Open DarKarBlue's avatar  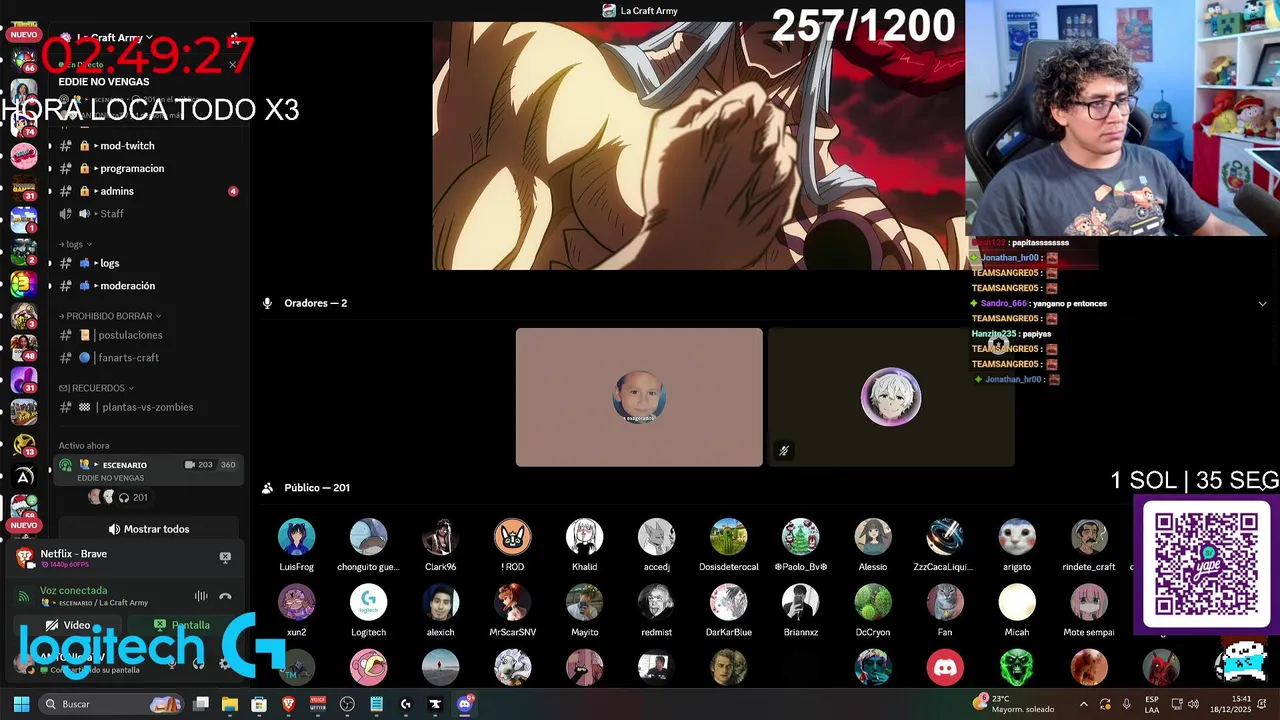coord(728,603)
